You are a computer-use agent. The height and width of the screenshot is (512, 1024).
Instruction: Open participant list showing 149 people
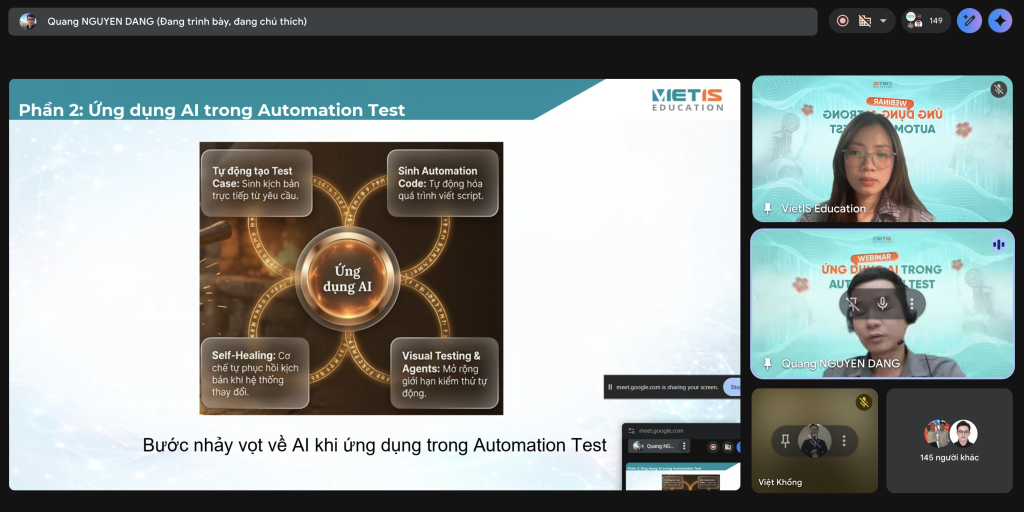click(x=925, y=21)
